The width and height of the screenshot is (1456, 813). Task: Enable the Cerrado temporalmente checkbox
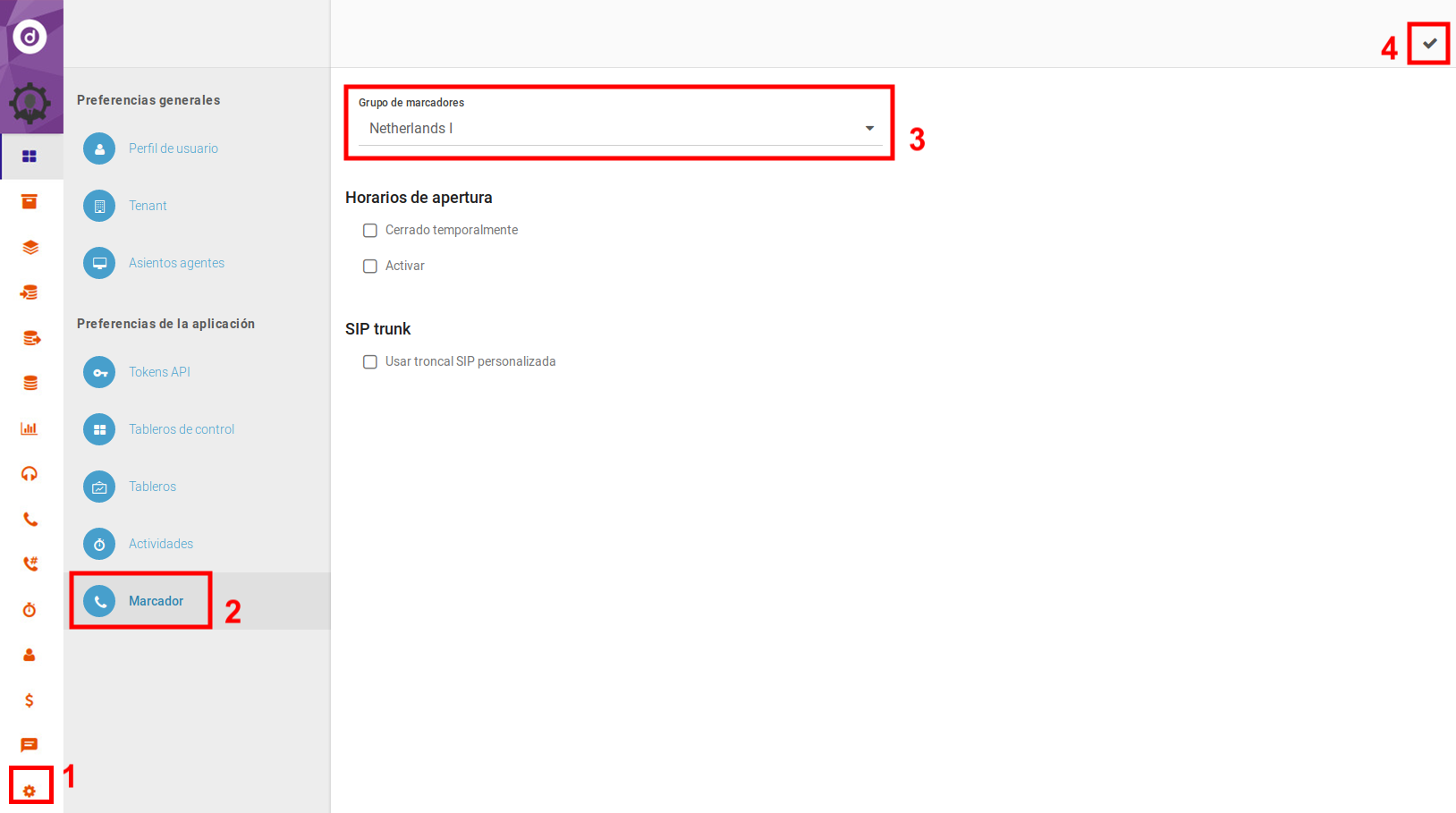[x=370, y=230]
